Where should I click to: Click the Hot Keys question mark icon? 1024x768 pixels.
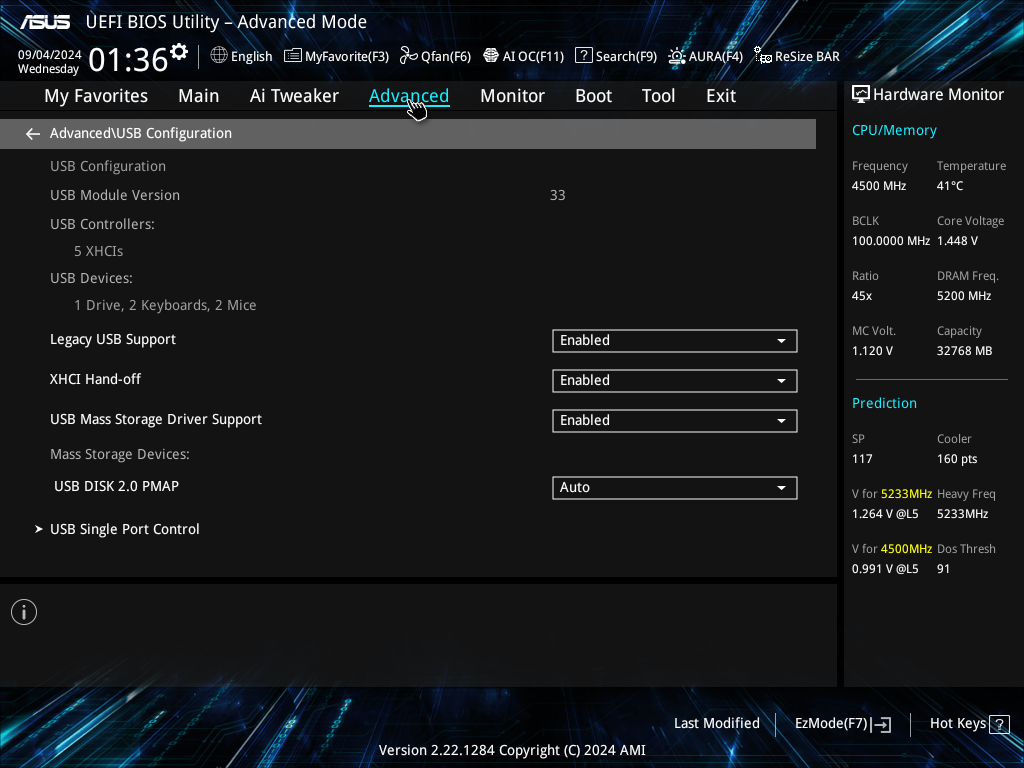[999, 724]
